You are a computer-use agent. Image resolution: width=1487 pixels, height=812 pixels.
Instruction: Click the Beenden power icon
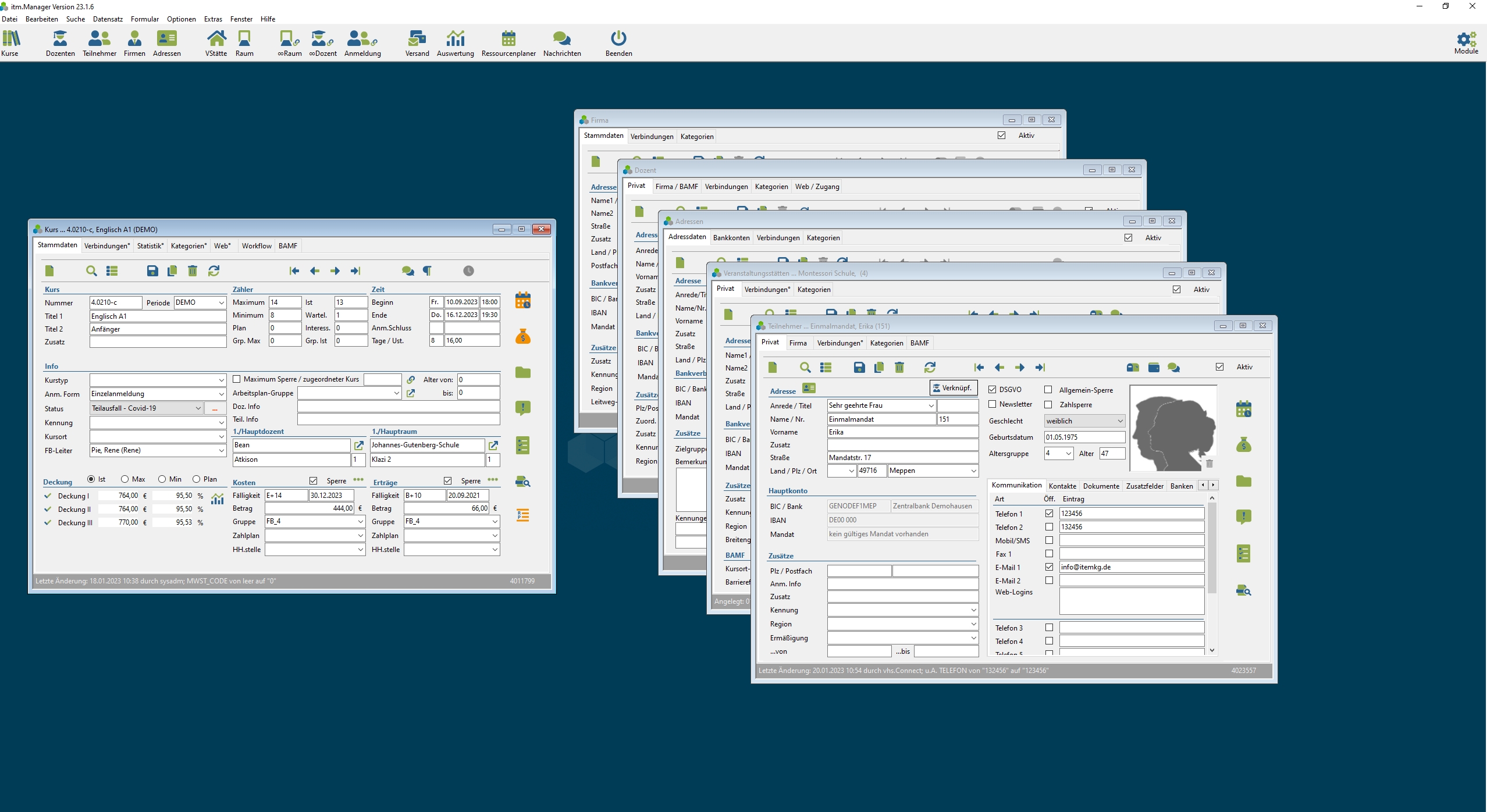[618, 39]
